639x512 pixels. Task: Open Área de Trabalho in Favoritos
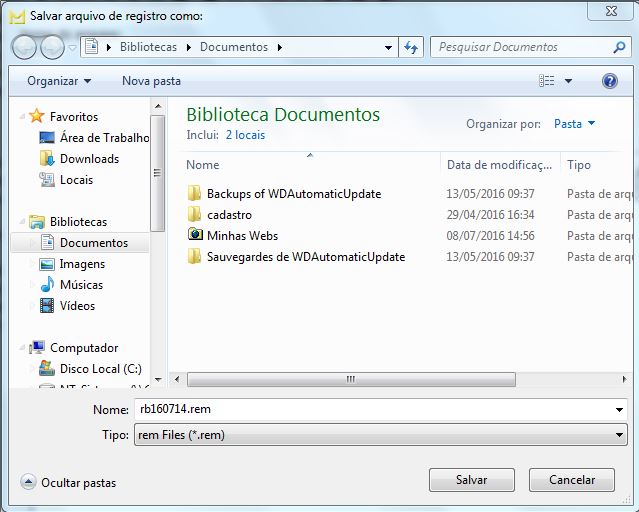tap(104, 138)
